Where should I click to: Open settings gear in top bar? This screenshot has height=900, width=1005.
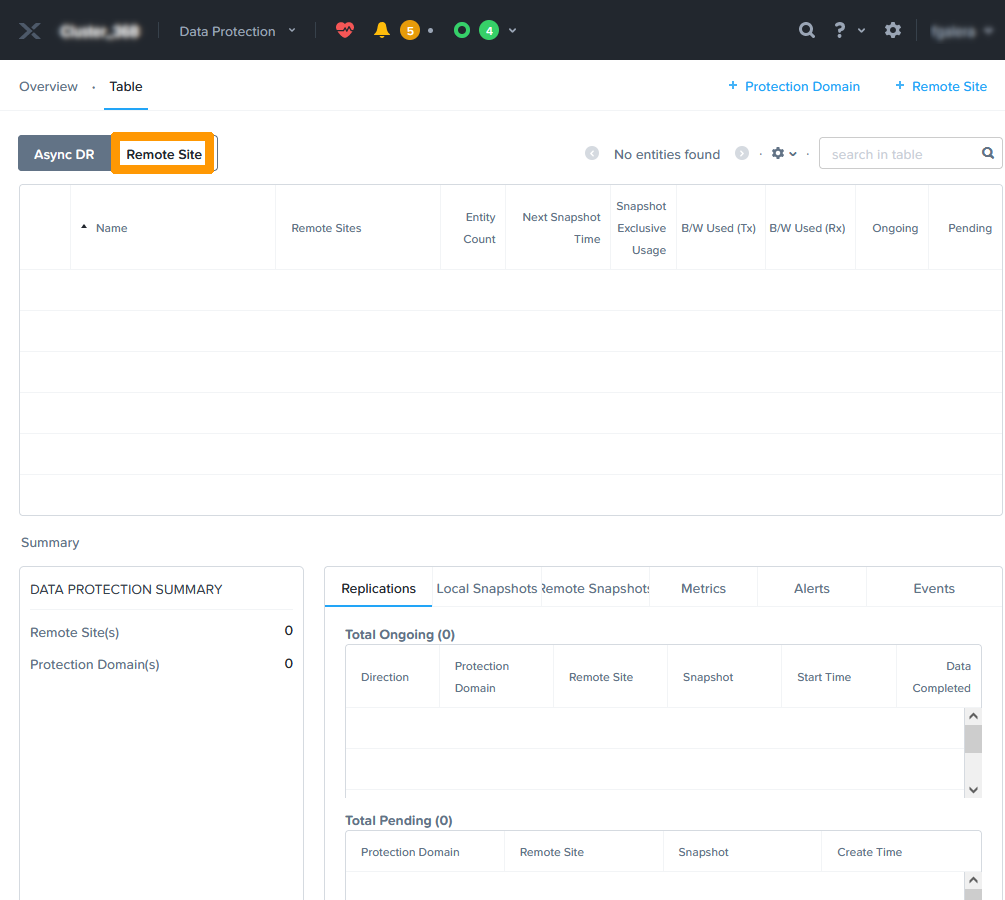[893, 30]
